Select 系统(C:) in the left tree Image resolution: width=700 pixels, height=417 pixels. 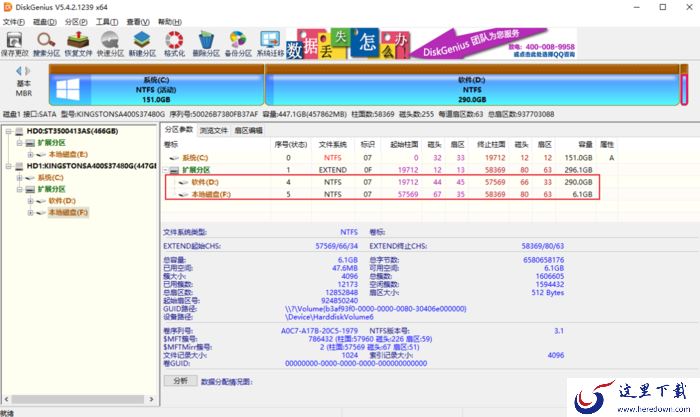(51, 178)
